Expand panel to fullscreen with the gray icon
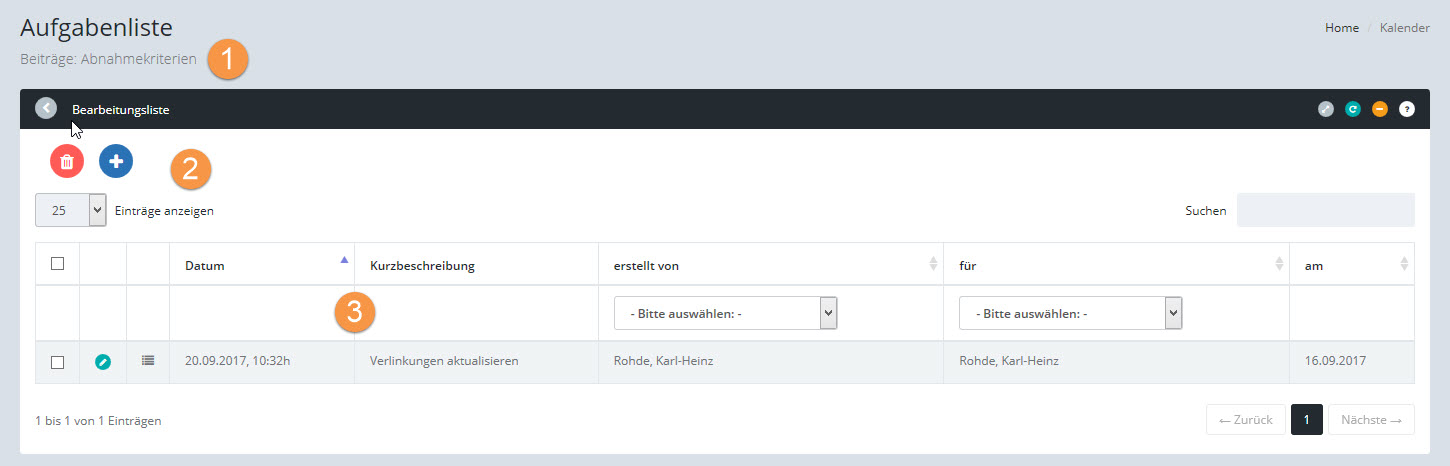This screenshot has width=1450, height=466. [1326, 109]
